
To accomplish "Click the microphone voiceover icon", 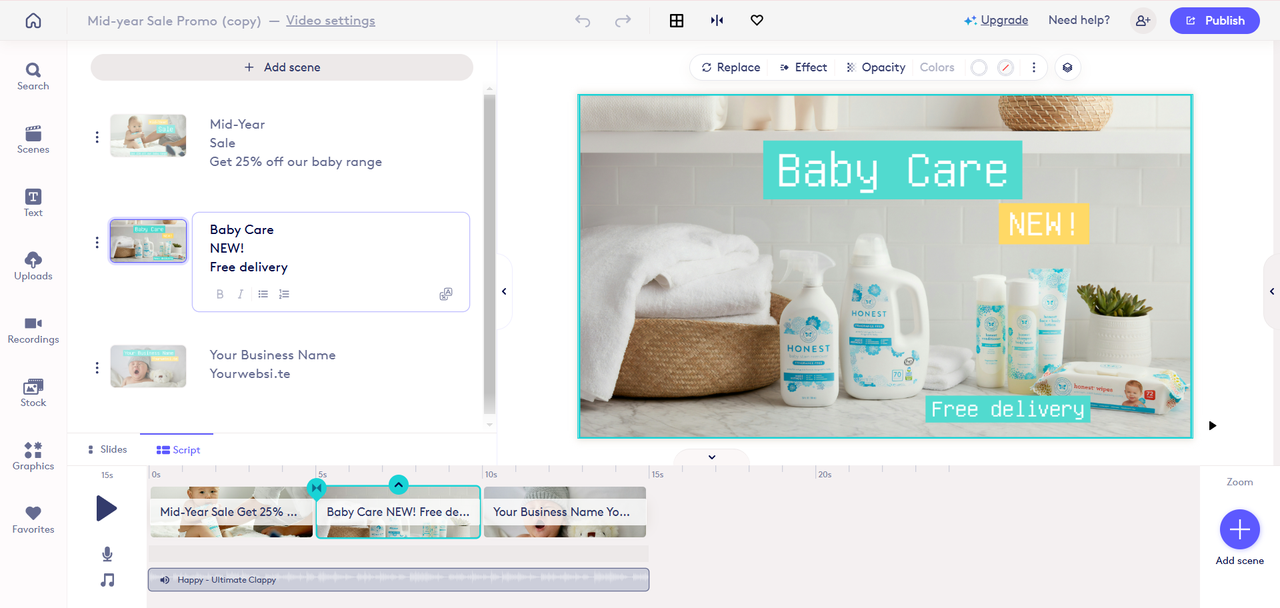I will [107, 554].
